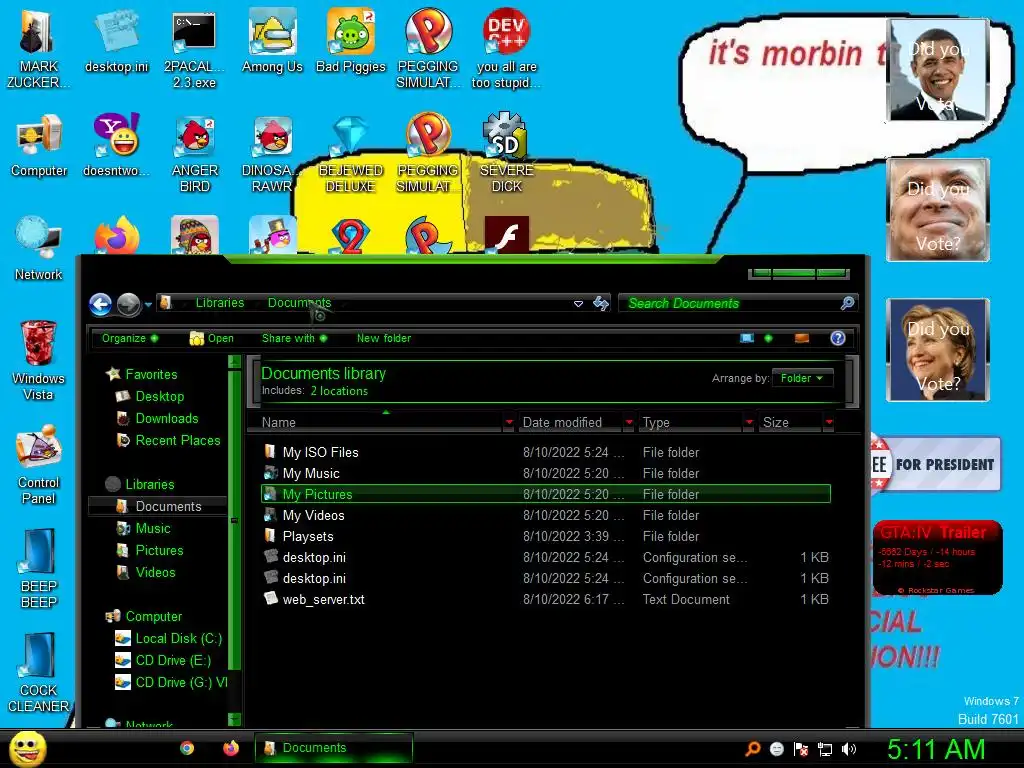Open Explorer help question mark button
The width and height of the screenshot is (1024, 768).
(838, 338)
